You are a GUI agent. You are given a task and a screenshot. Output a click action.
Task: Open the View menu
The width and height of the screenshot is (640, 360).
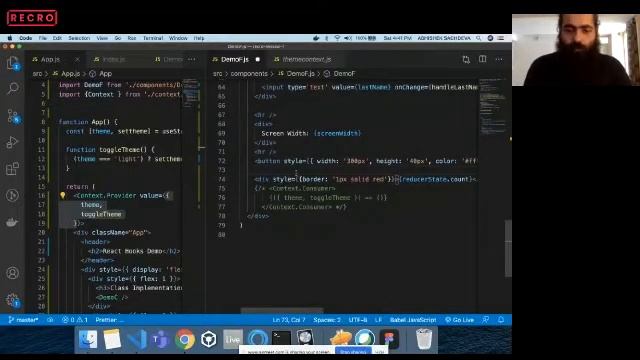tap(102, 38)
